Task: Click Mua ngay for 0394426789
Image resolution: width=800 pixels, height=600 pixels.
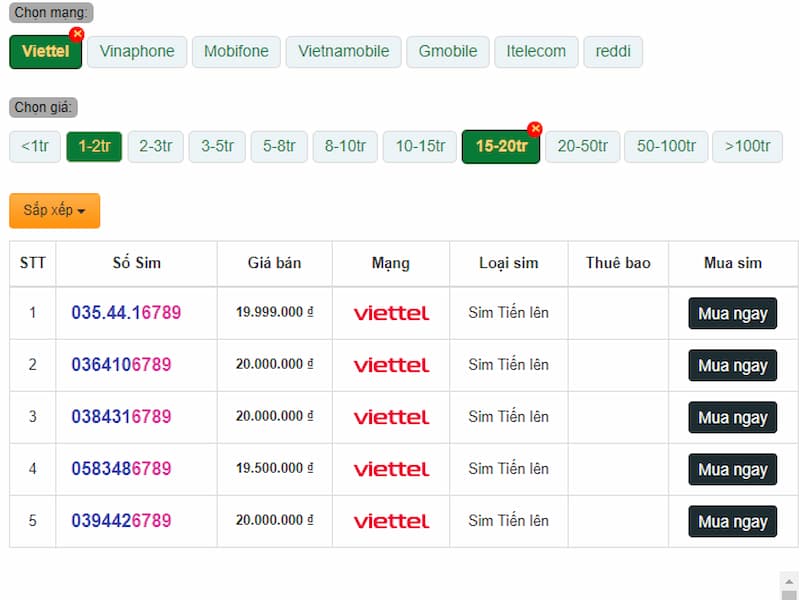Action: pyautogui.click(x=733, y=521)
